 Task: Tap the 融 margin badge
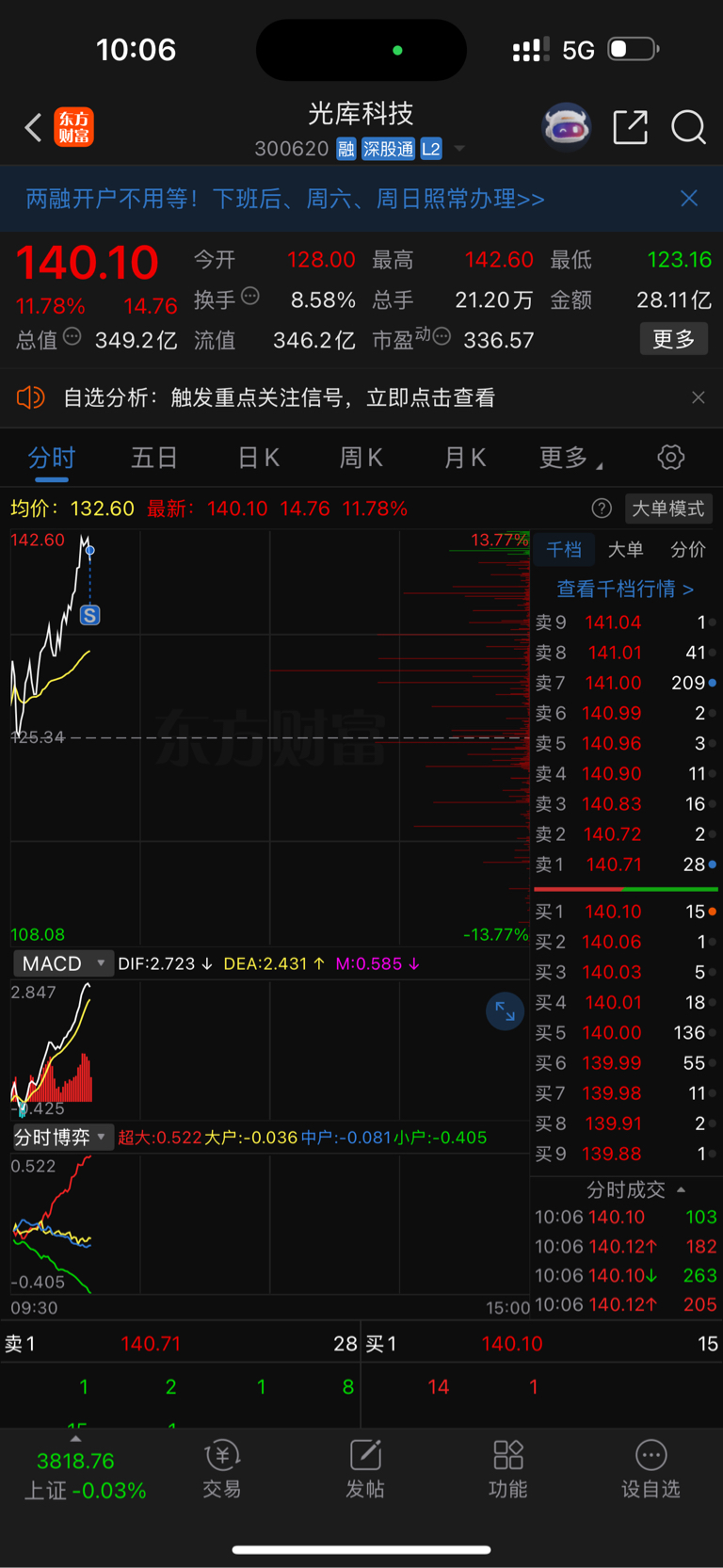click(x=346, y=149)
